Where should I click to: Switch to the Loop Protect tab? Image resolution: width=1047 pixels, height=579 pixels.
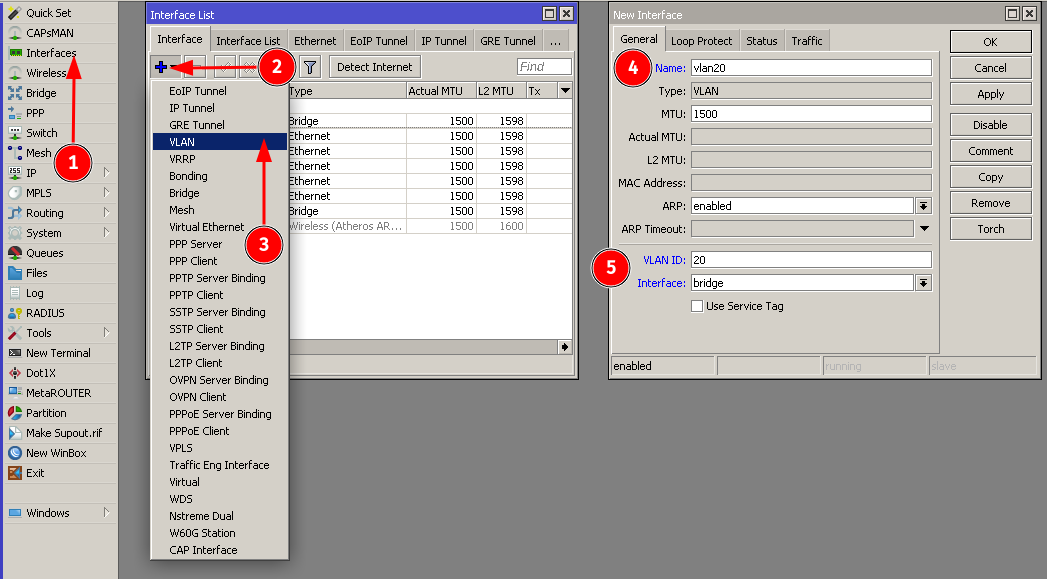tap(701, 41)
